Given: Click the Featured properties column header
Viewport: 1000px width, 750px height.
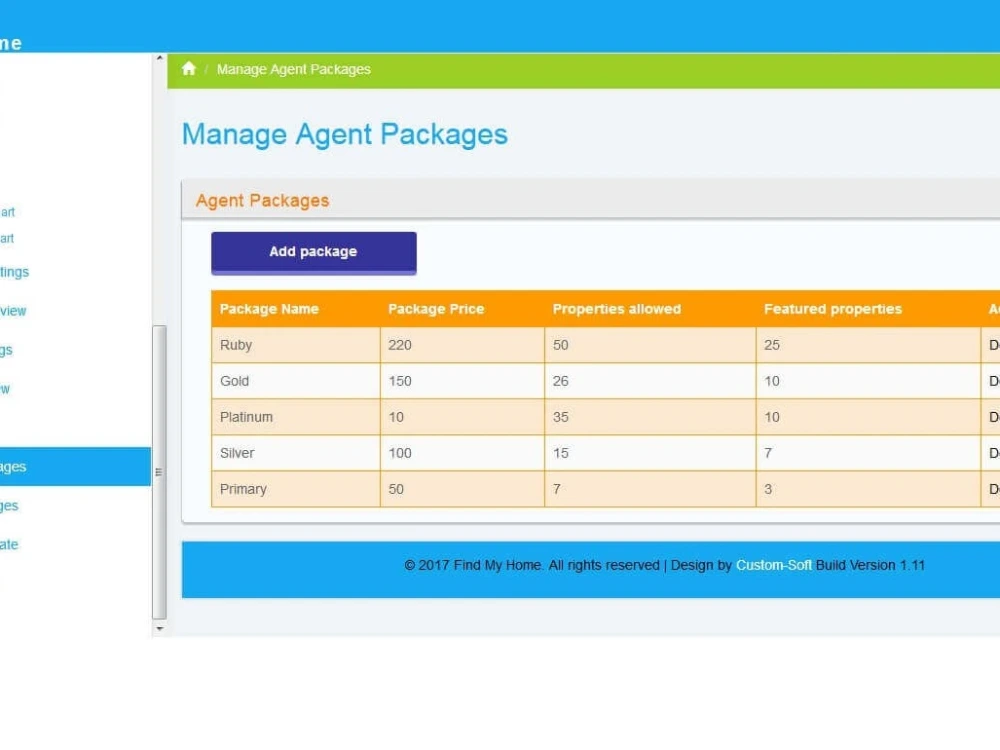Looking at the screenshot, I should coord(869,309).
